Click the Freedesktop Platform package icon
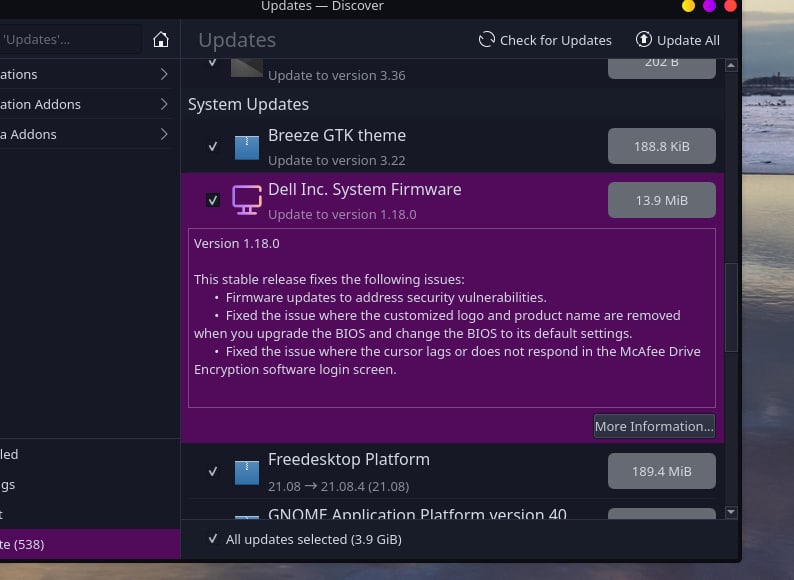The height and width of the screenshot is (580, 794). 247,472
